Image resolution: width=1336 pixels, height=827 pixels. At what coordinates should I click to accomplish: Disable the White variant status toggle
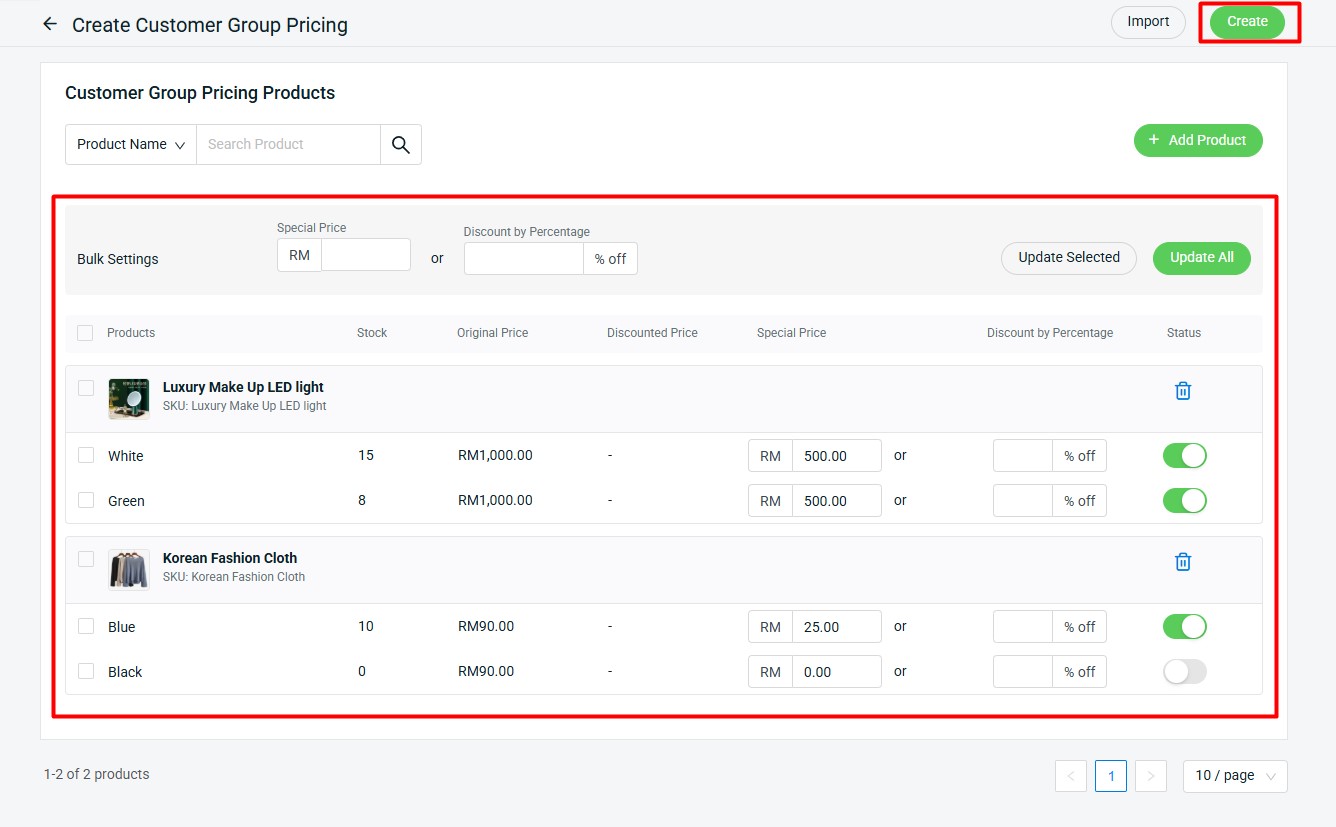1184,455
